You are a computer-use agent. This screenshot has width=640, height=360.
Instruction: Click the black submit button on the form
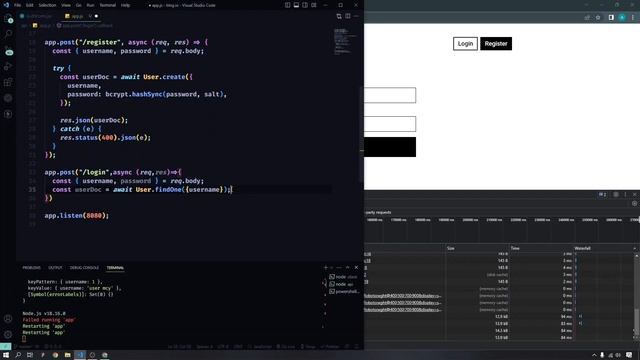[390, 147]
